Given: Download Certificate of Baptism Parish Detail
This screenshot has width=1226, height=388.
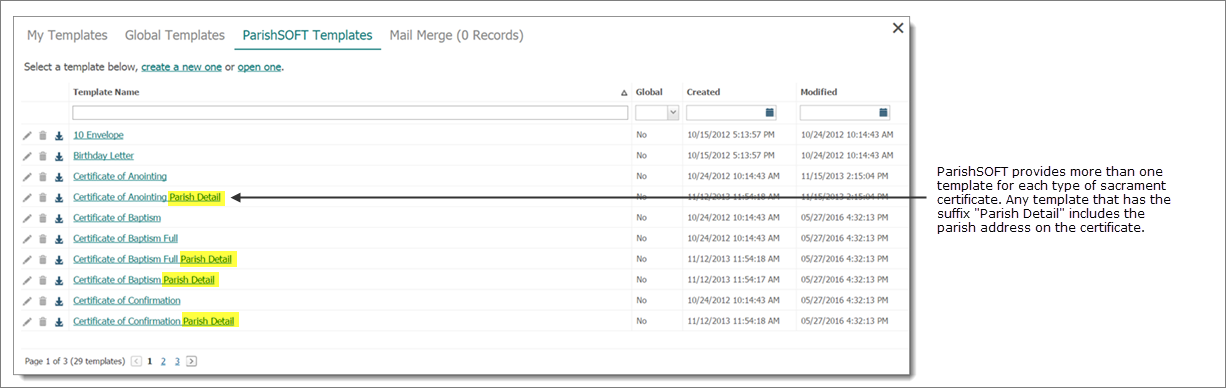Looking at the screenshot, I should [58, 280].
